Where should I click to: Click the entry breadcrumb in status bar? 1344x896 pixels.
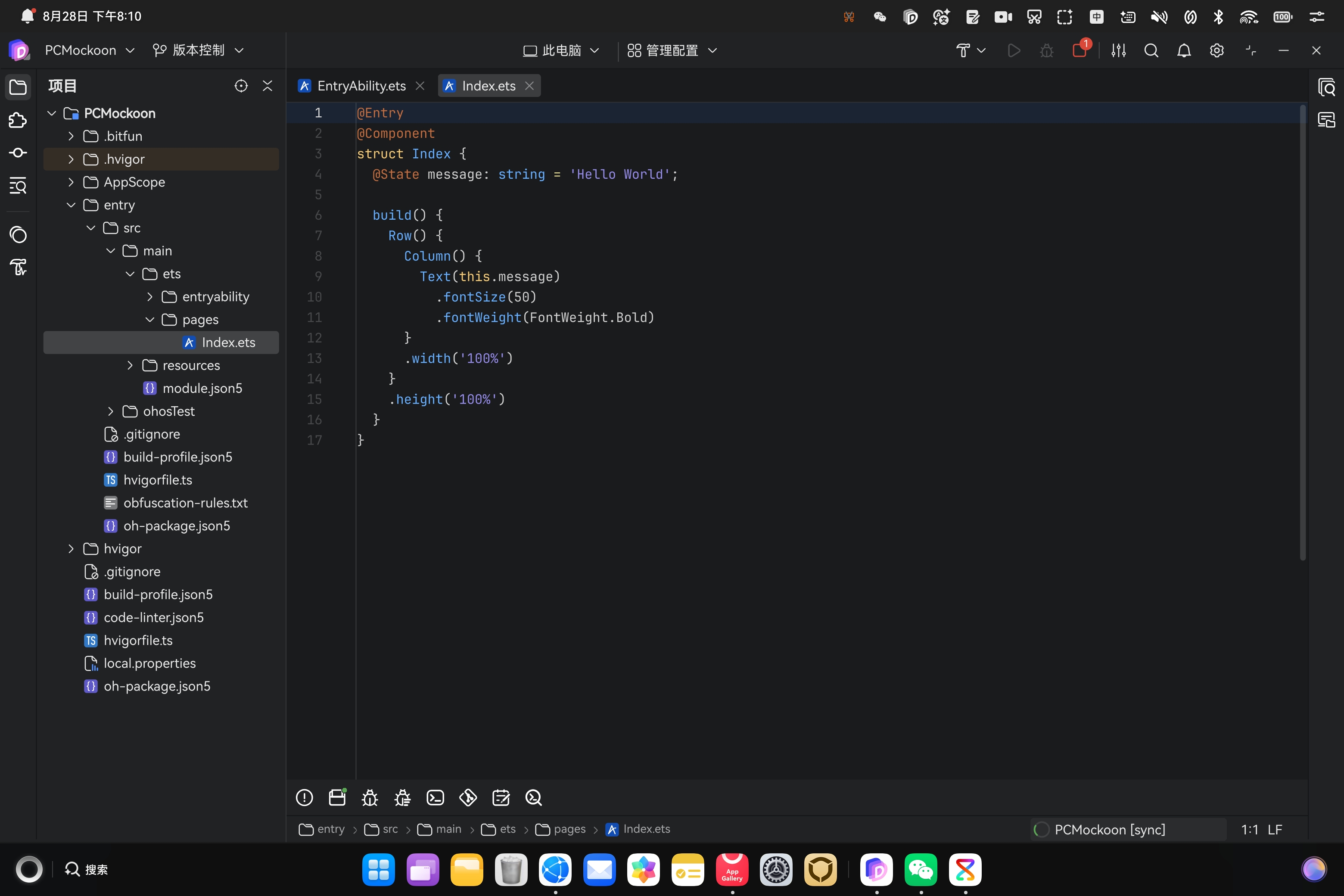(x=322, y=828)
